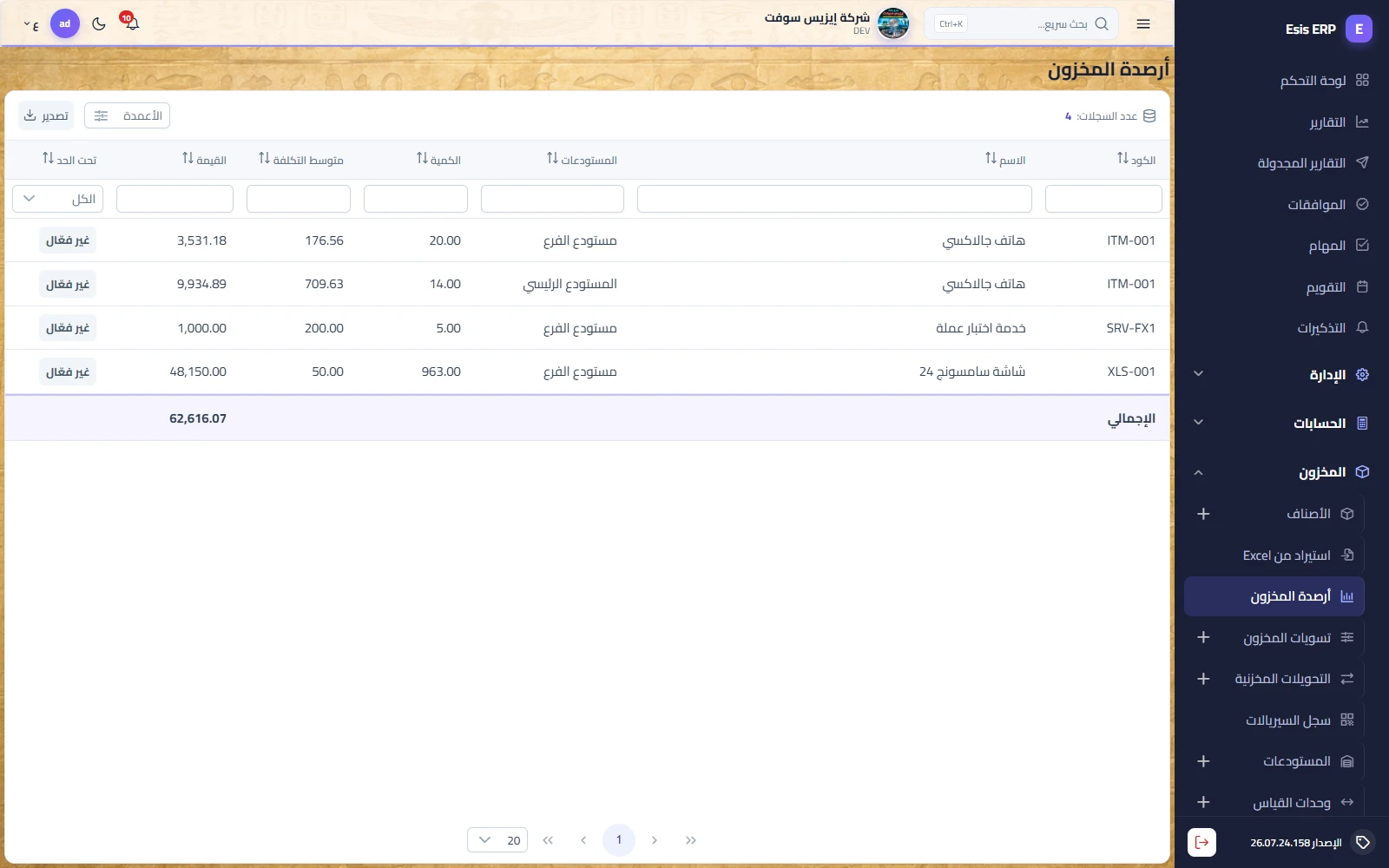
Task: Click the logout icon in sidebar footer
Action: (x=1201, y=842)
